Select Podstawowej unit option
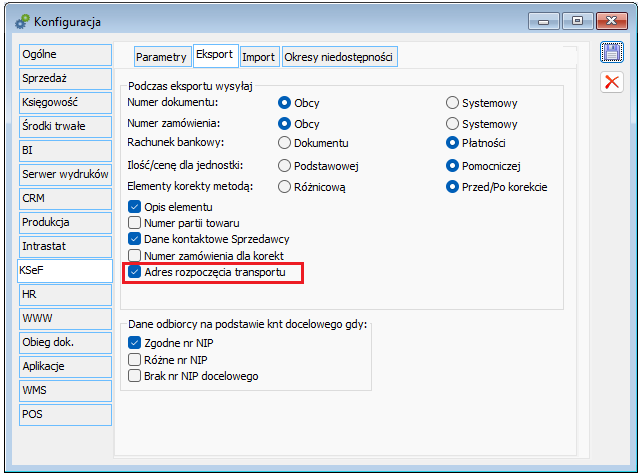This screenshot has height=476, width=641. [x=284, y=166]
